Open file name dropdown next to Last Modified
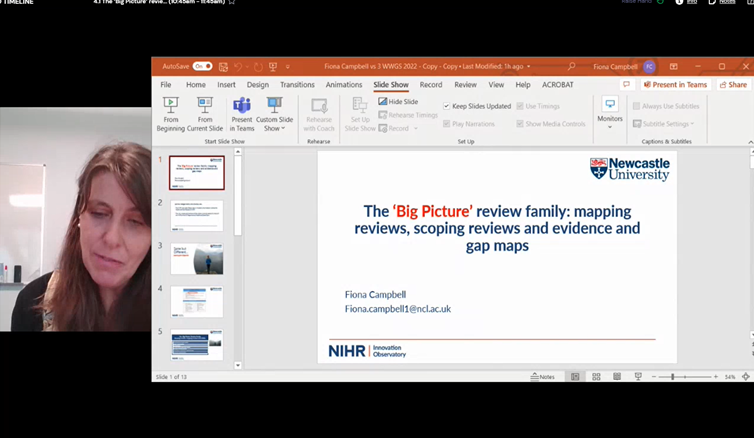754x438 pixels. point(528,67)
